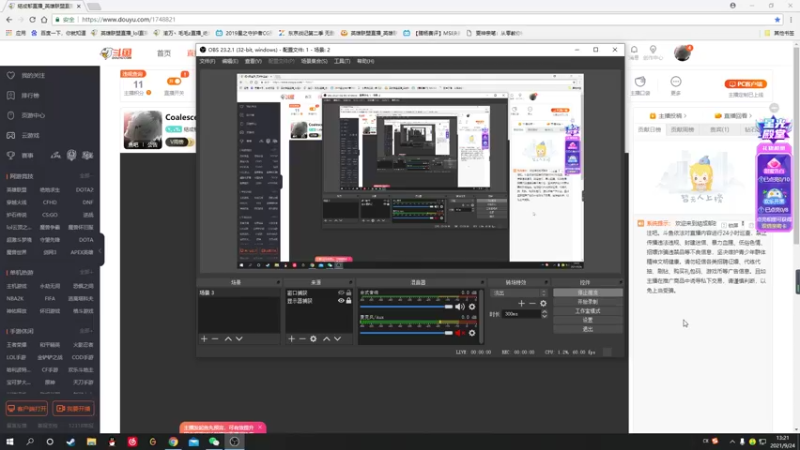Toggle lock for 显示器捕获 source
Image resolution: width=800 pixels, height=450 pixels.
[x=348, y=301]
